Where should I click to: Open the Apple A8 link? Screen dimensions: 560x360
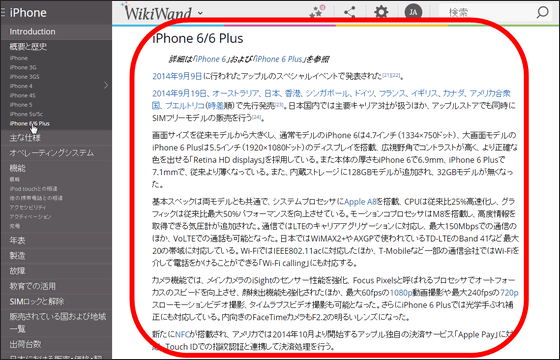tap(360, 201)
